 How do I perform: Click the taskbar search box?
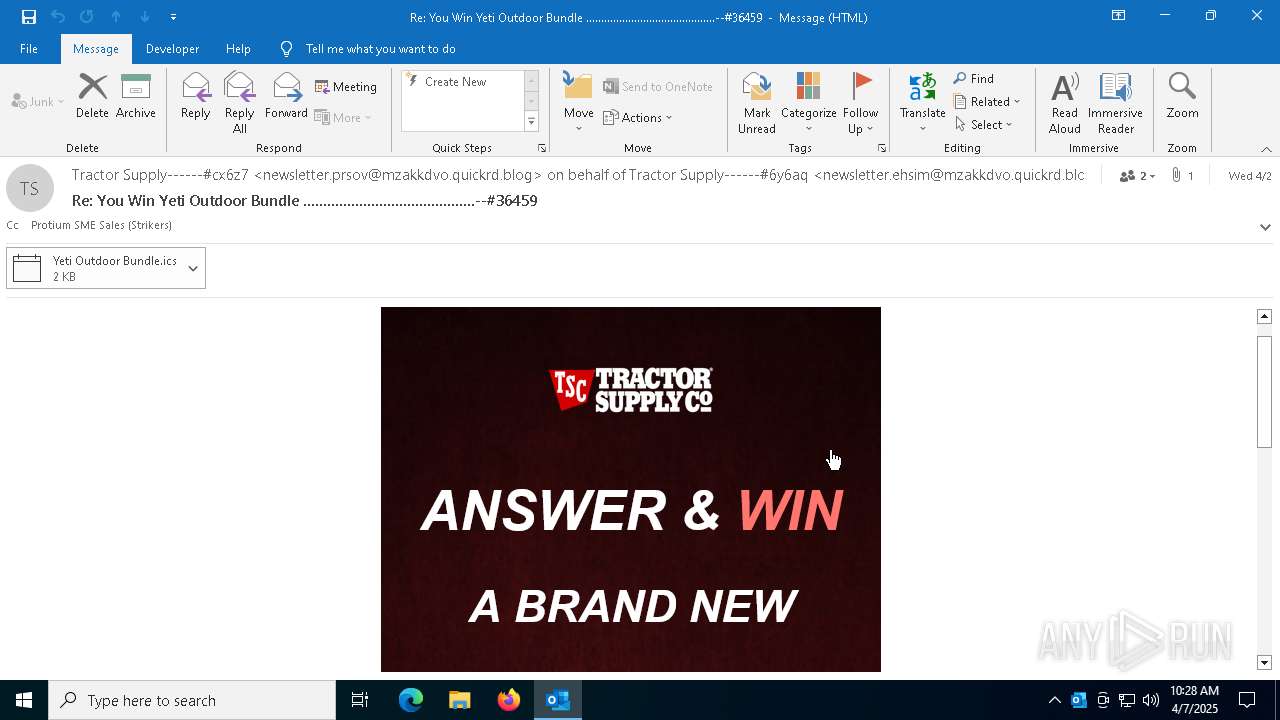coord(192,700)
